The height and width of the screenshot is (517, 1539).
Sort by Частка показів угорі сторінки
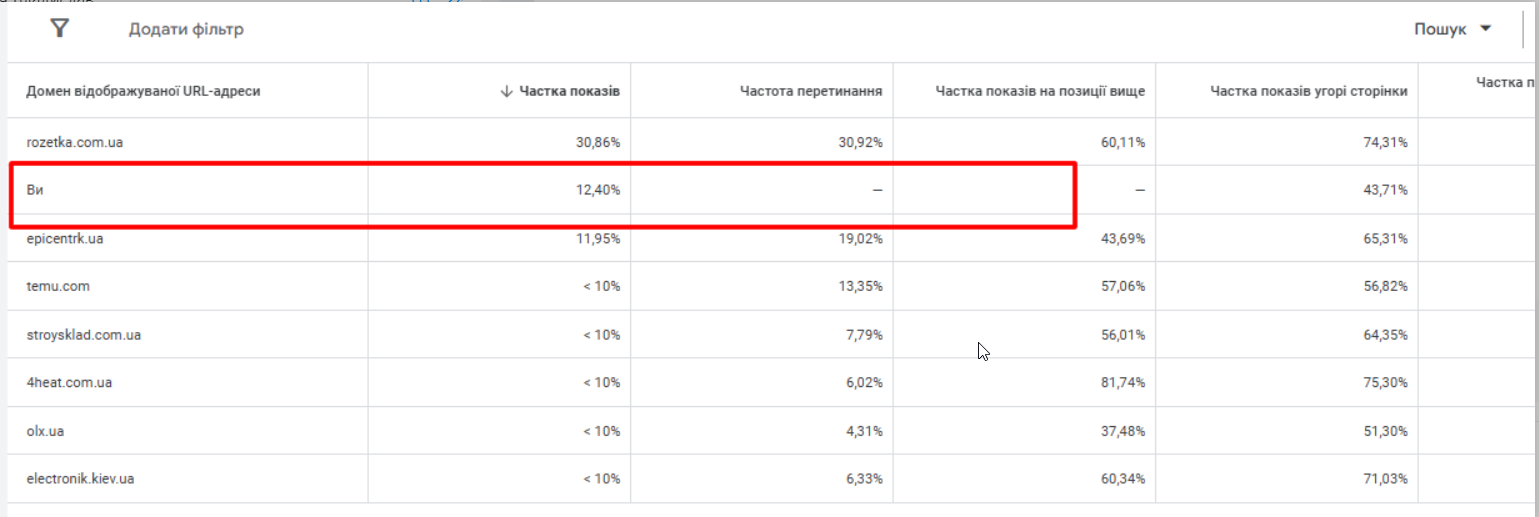[x=1308, y=91]
